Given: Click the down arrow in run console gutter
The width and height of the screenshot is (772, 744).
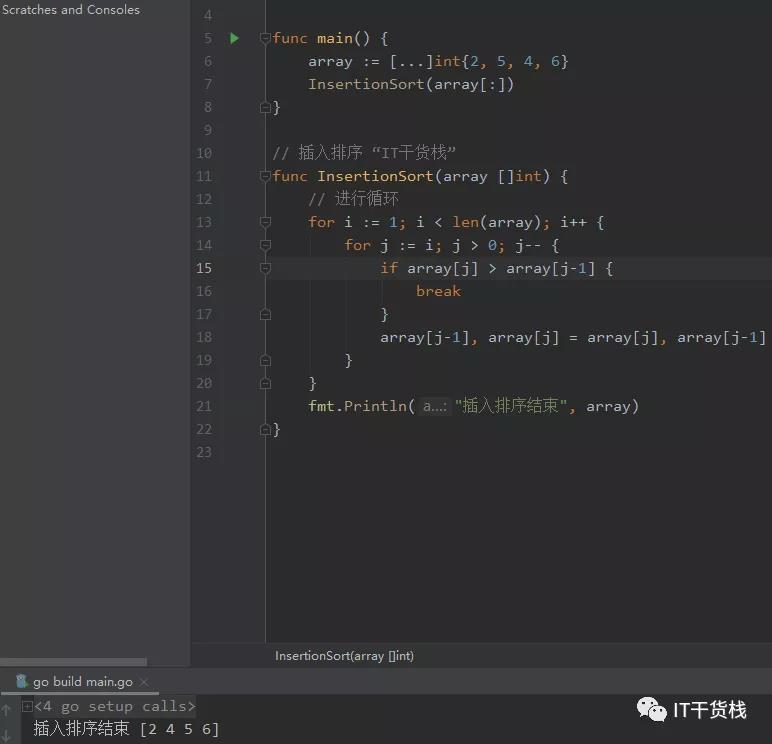Looking at the screenshot, I should [x=6, y=736].
